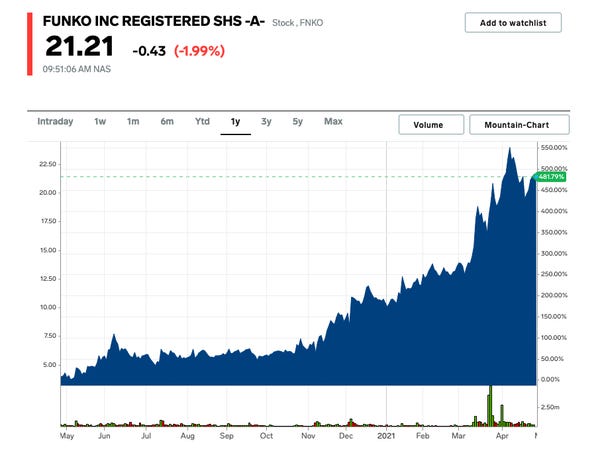Click the Add to watchlist button
This screenshot has height=457, width=600.
(513, 23)
